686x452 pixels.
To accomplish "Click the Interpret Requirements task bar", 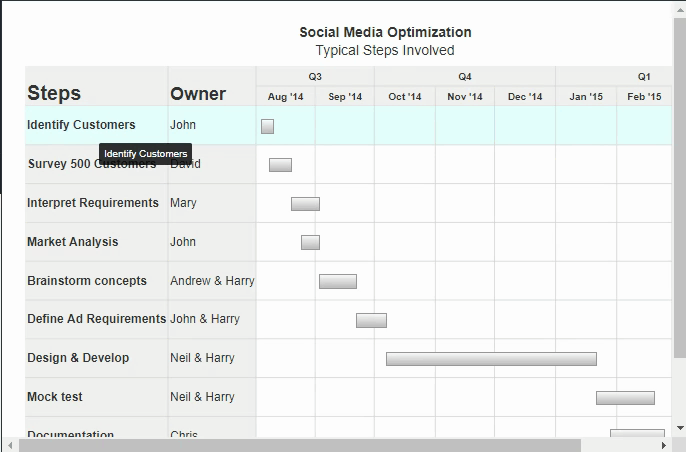I will (x=305, y=204).
